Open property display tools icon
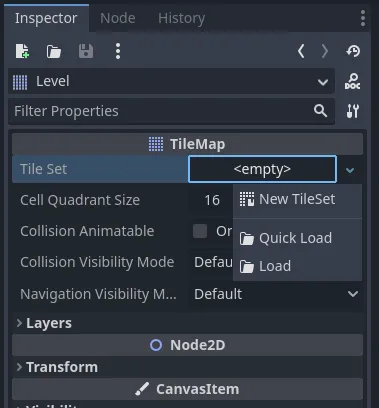Image resolution: width=379 pixels, height=408 pixels. pyautogui.click(x=352, y=111)
